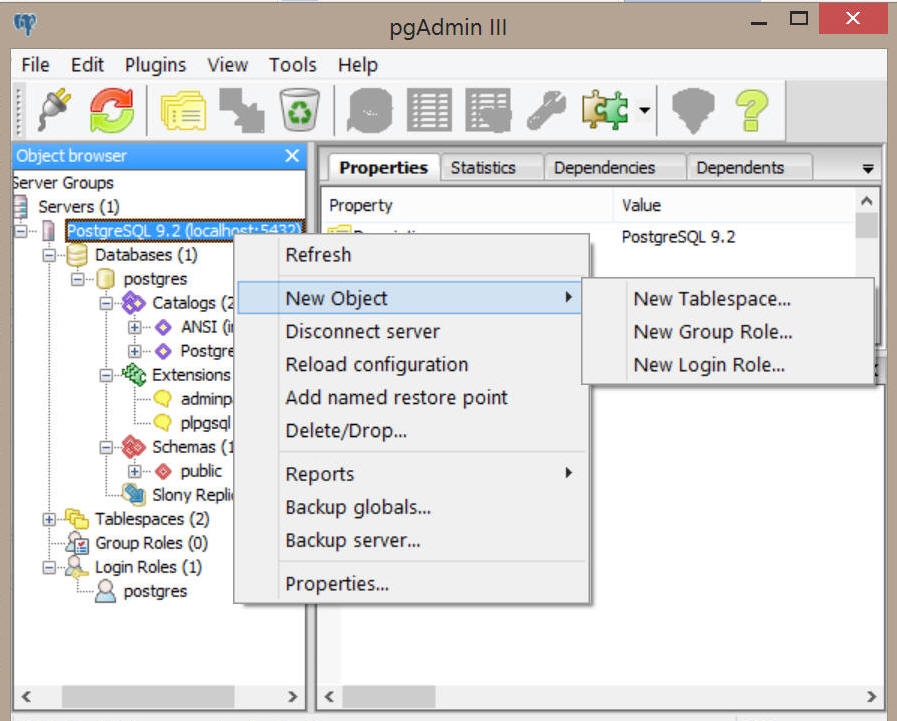
Task: Open the tab list dropdown arrow beside Dependents
Action: (868, 169)
